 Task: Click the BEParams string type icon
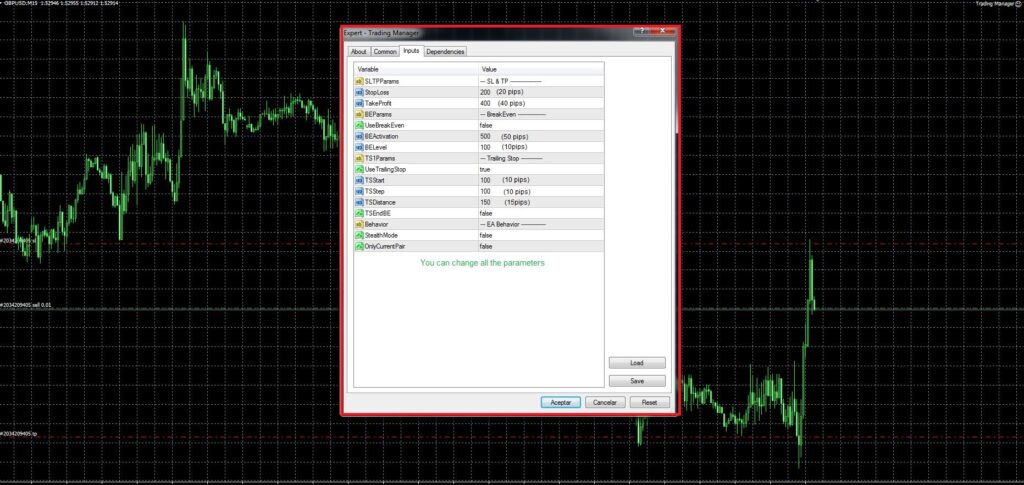coord(359,114)
